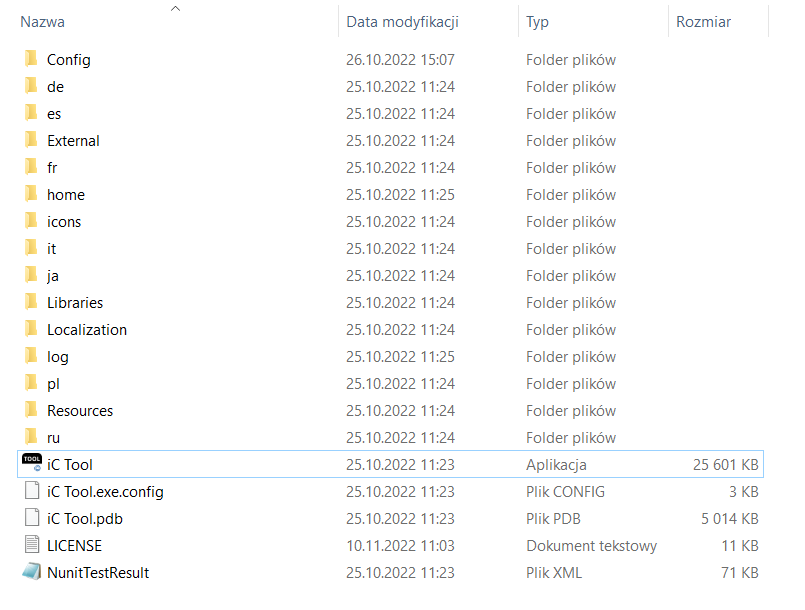Screen dimensions: 805x610
Task: Select the home folder name
Action: 66,194
